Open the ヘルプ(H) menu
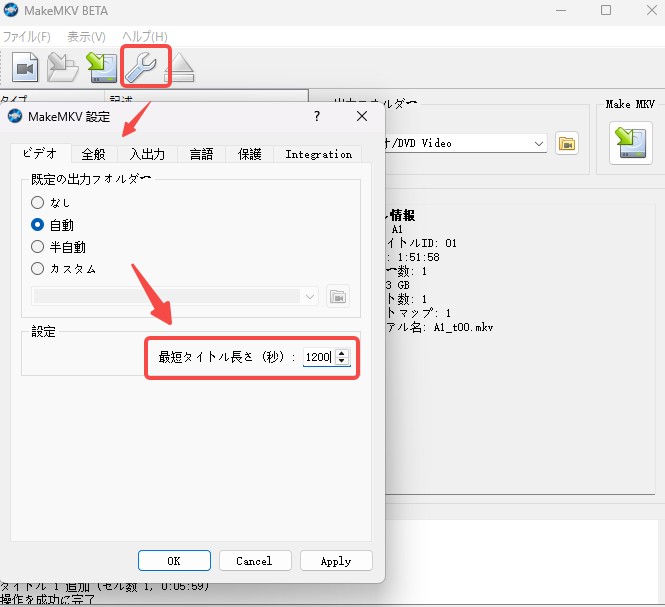This screenshot has height=607, width=665. click(x=145, y=37)
